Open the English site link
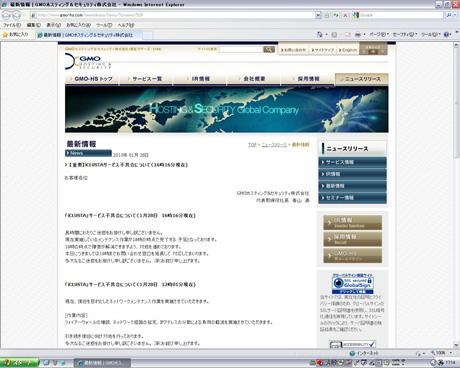460x368 pixels. (348, 50)
